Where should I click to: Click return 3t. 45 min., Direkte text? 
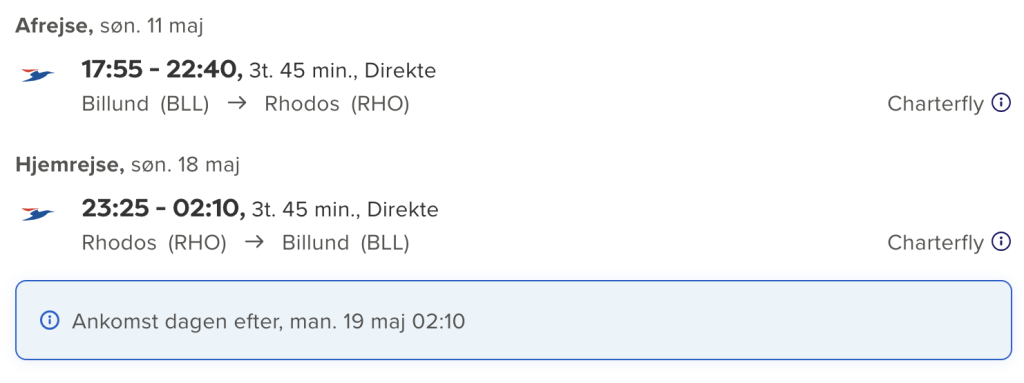pyautogui.click(x=345, y=210)
